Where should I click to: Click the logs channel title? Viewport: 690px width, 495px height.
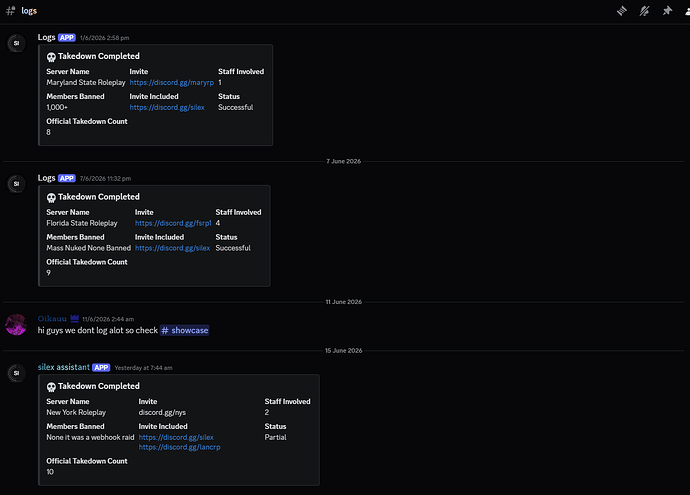click(29, 11)
